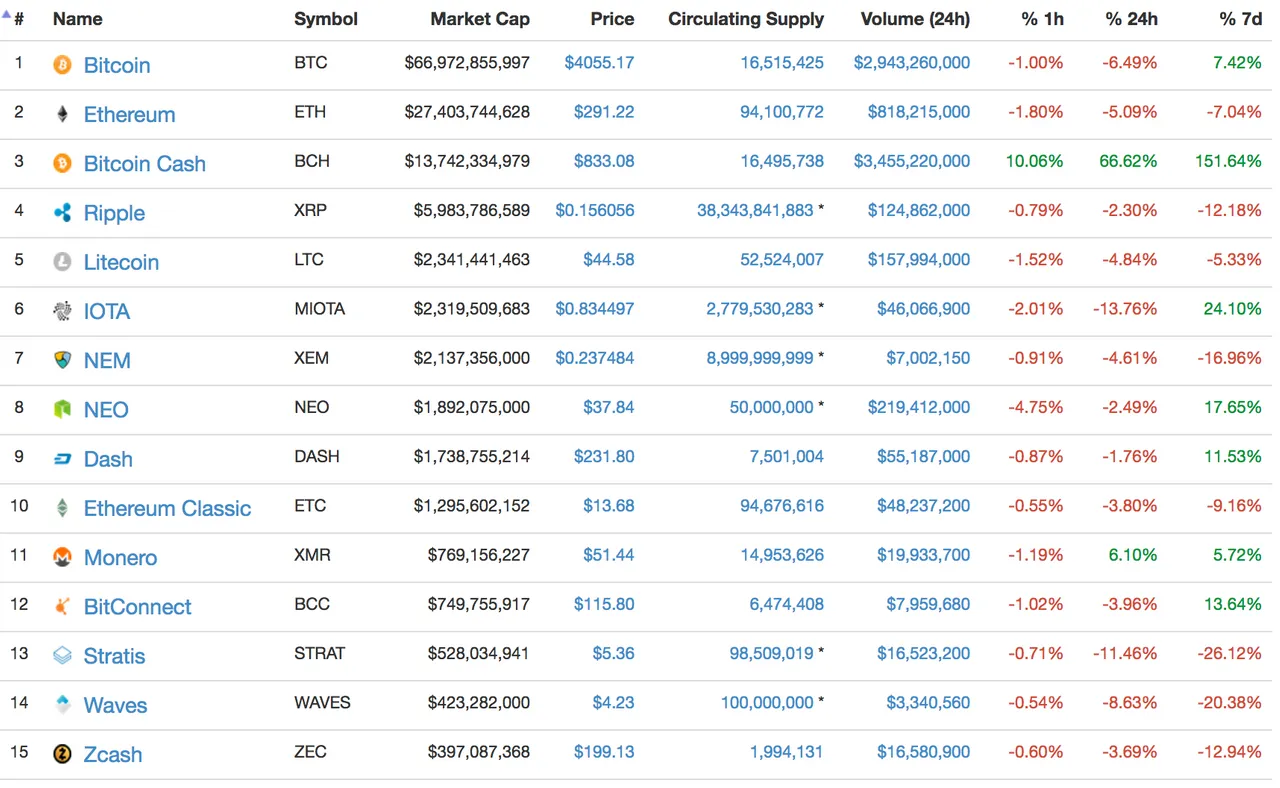Click the Stratis logo icon

[x=62, y=656]
